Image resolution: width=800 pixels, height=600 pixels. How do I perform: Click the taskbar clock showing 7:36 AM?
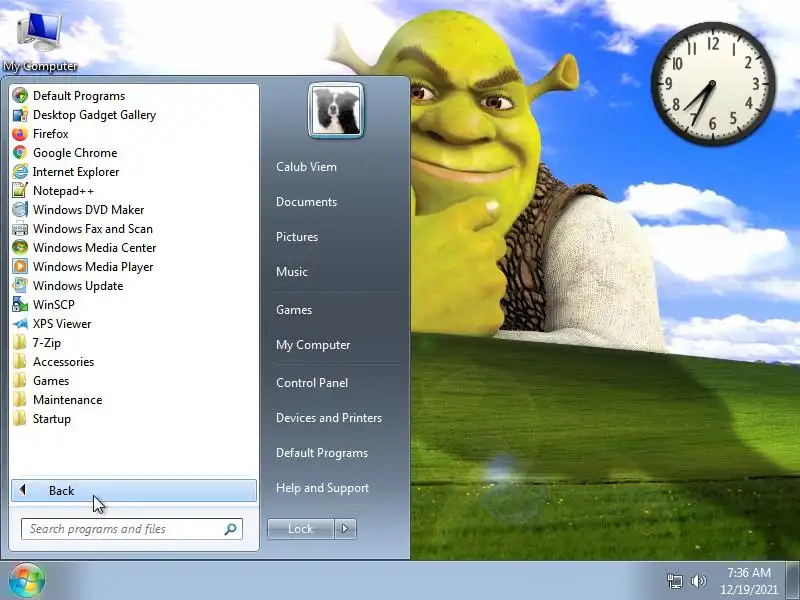click(x=749, y=581)
